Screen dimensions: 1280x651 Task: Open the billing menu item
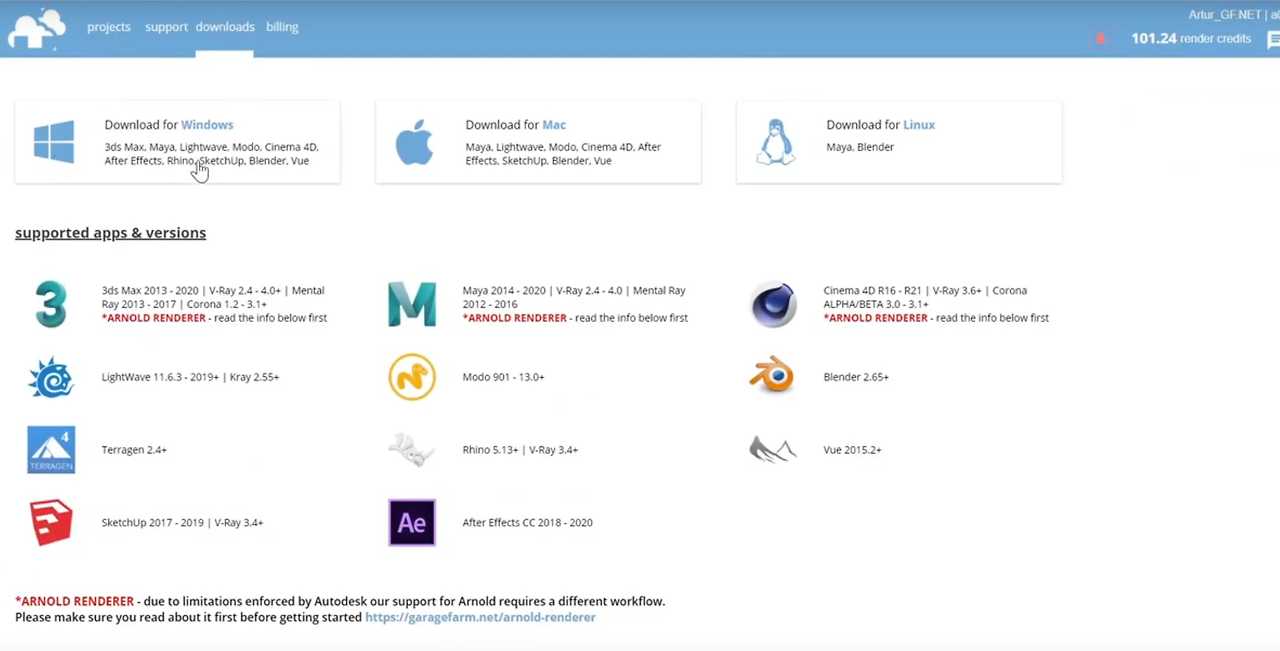tap(282, 27)
